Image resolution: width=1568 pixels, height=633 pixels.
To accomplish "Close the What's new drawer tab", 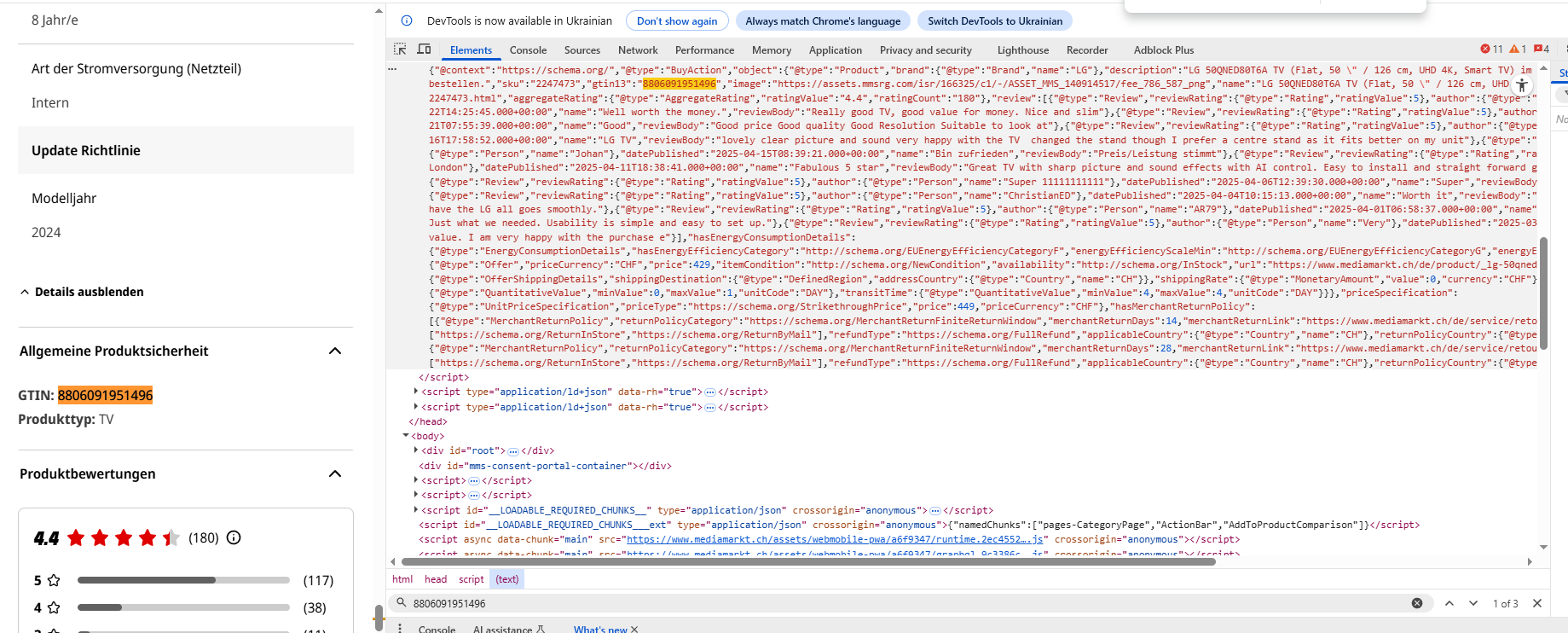I will (634, 630).
